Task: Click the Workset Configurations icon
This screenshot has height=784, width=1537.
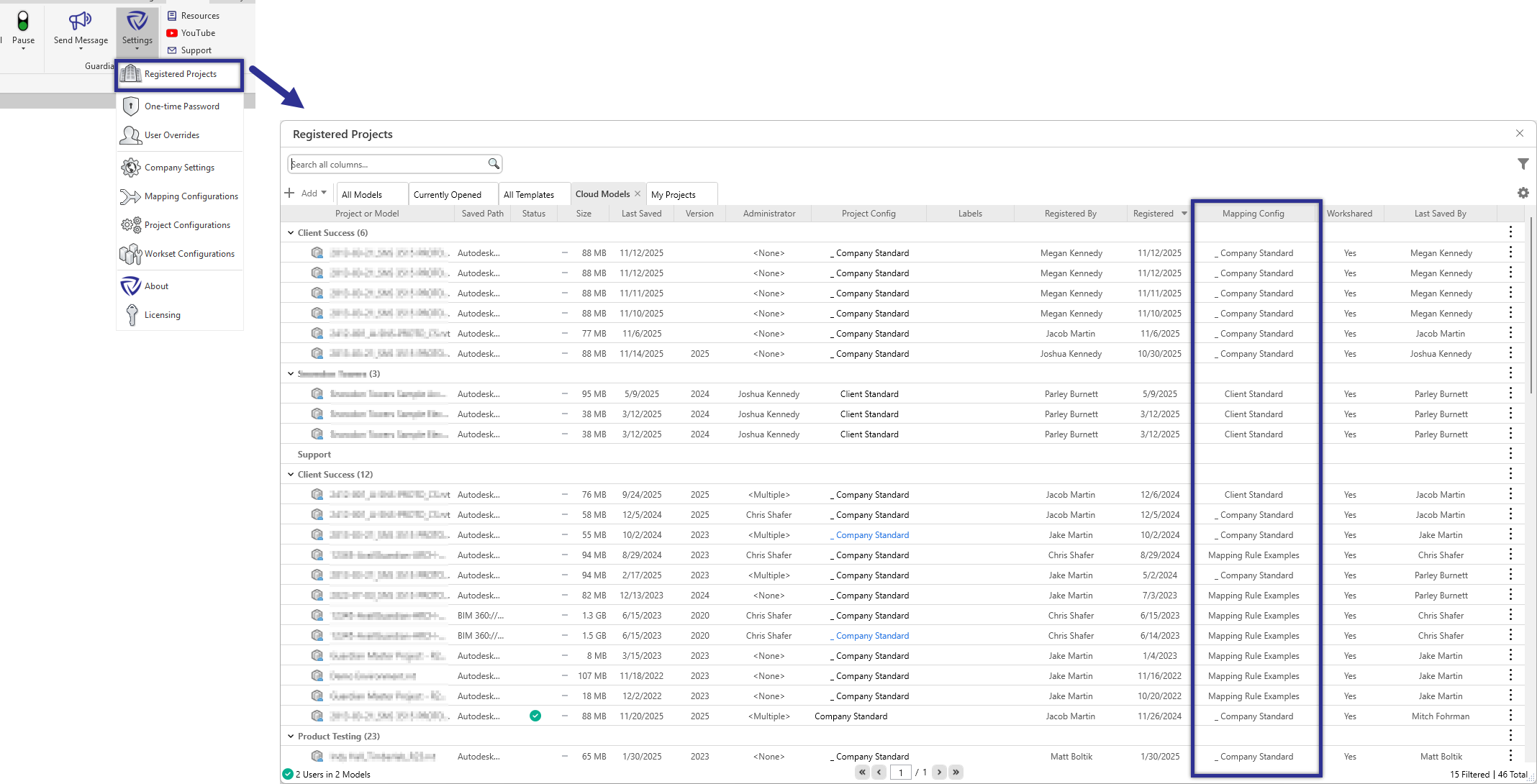Action: tap(130, 253)
